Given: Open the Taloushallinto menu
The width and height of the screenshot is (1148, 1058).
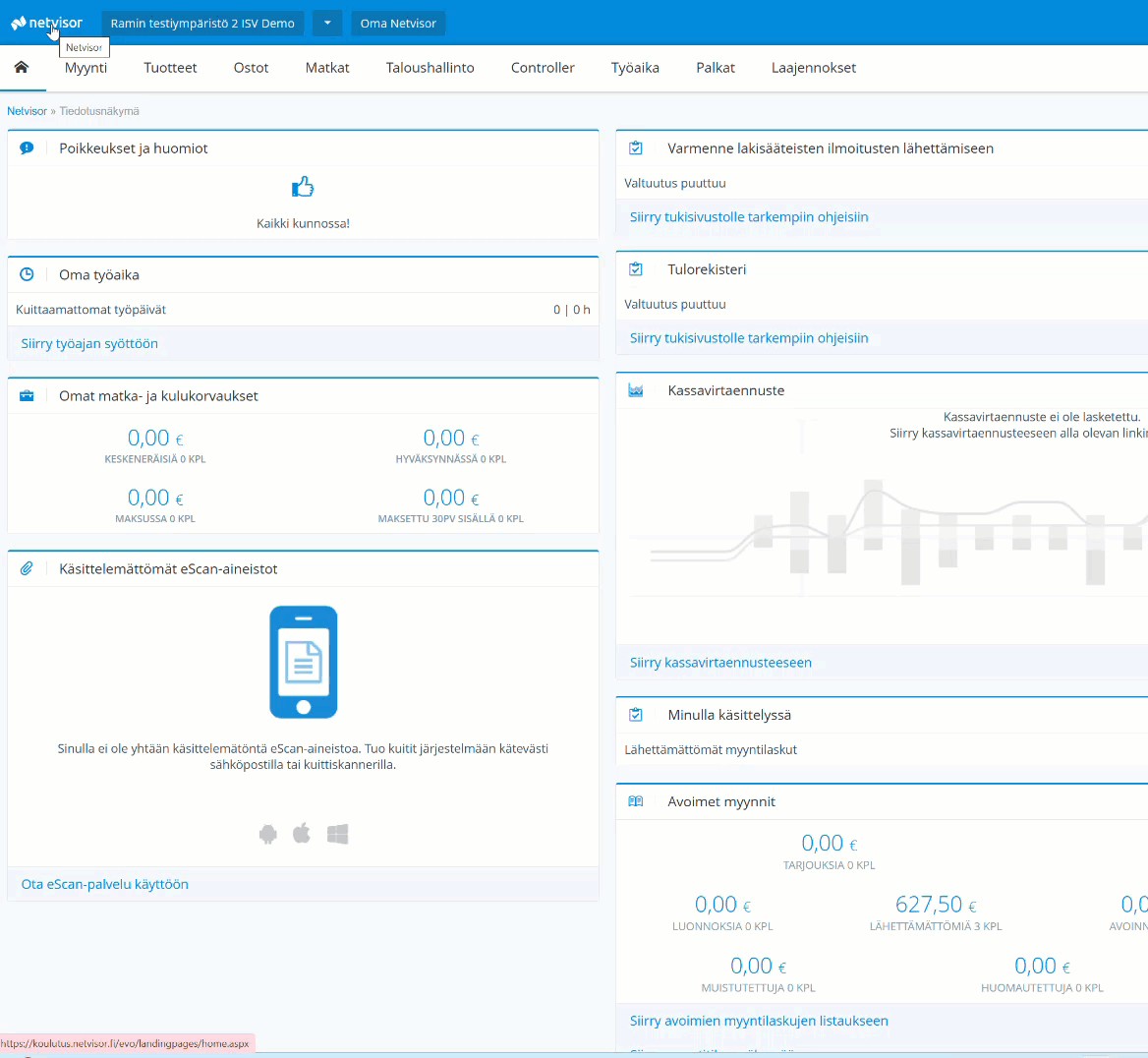Looking at the screenshot, I should pyautogui.click(x=430, y=68).
